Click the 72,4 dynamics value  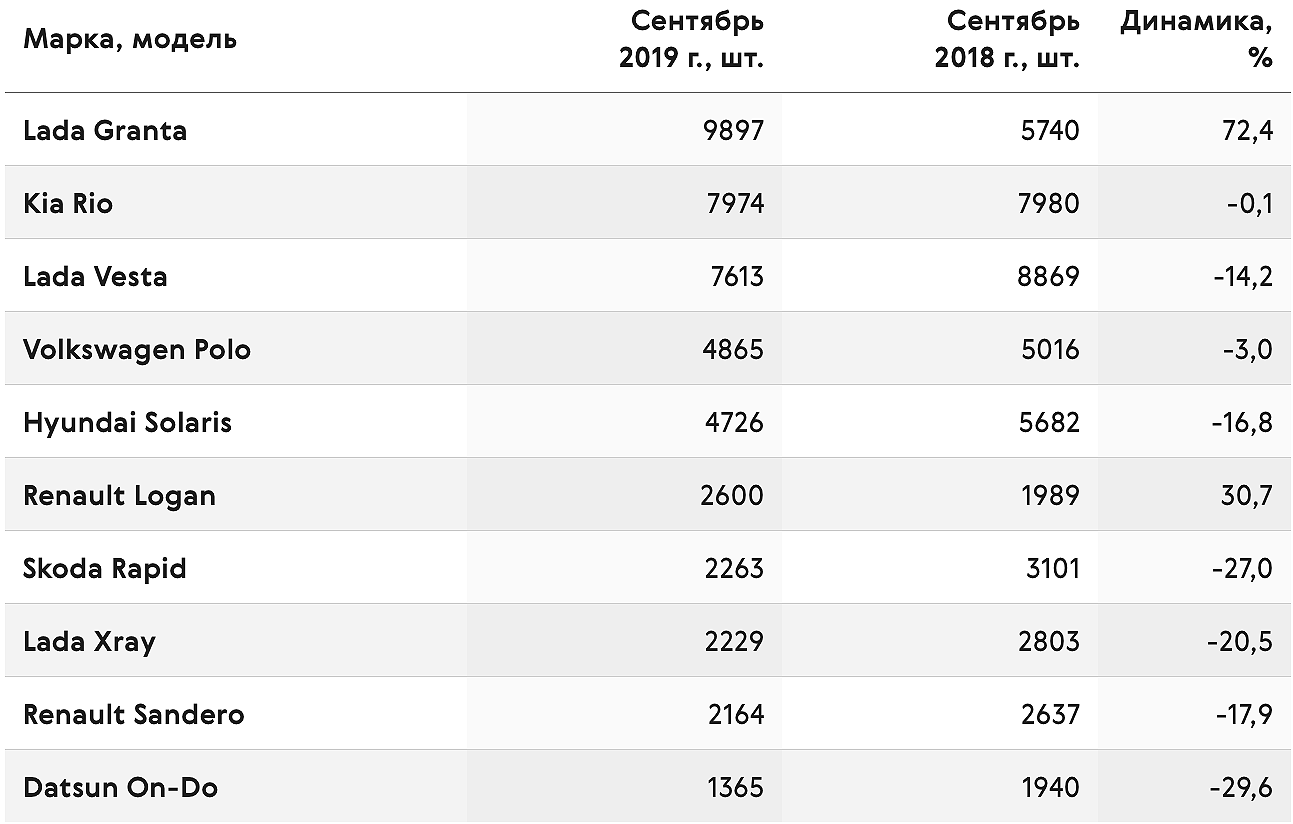coord(1247,131)
